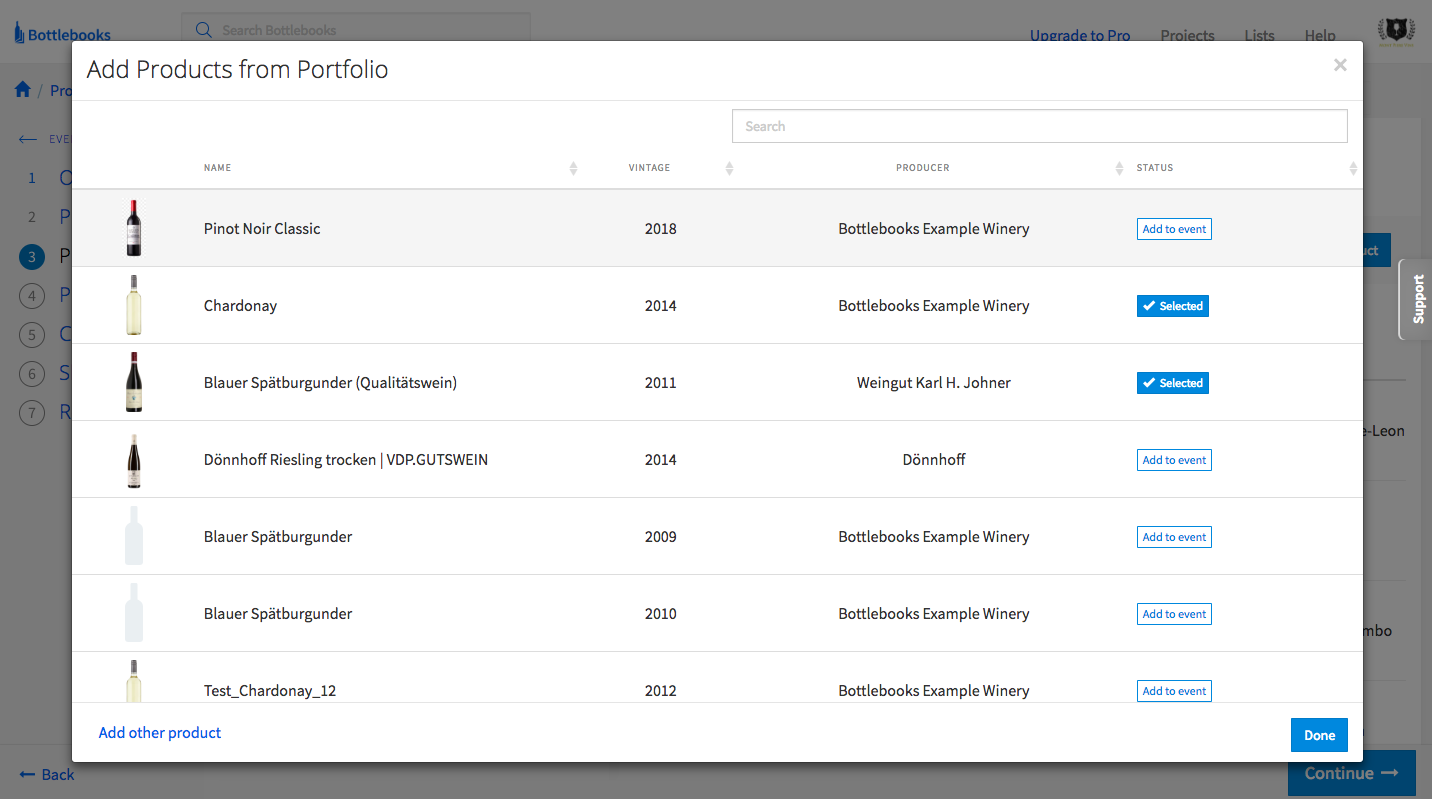This screenshot has width=1432, height=799.
Task: Add Test_Chardonay_12 to event
Action: coord(1174,691)
